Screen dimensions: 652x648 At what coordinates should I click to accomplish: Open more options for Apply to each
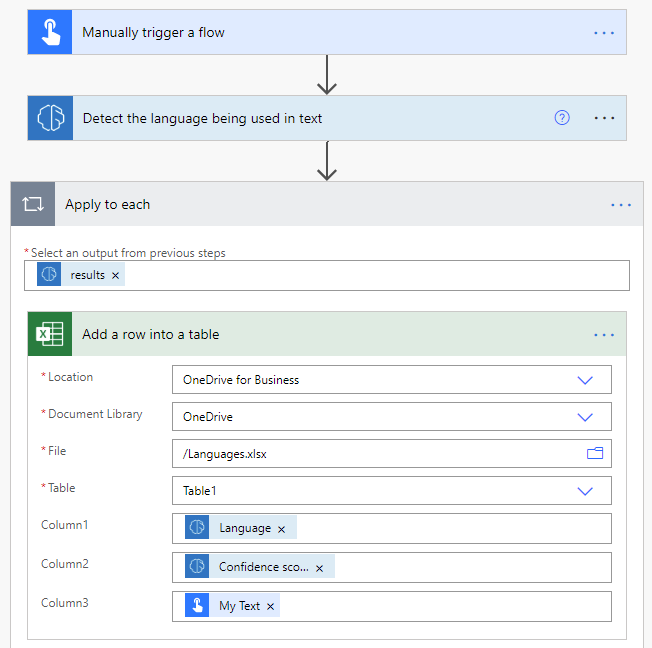click(621, 205)
